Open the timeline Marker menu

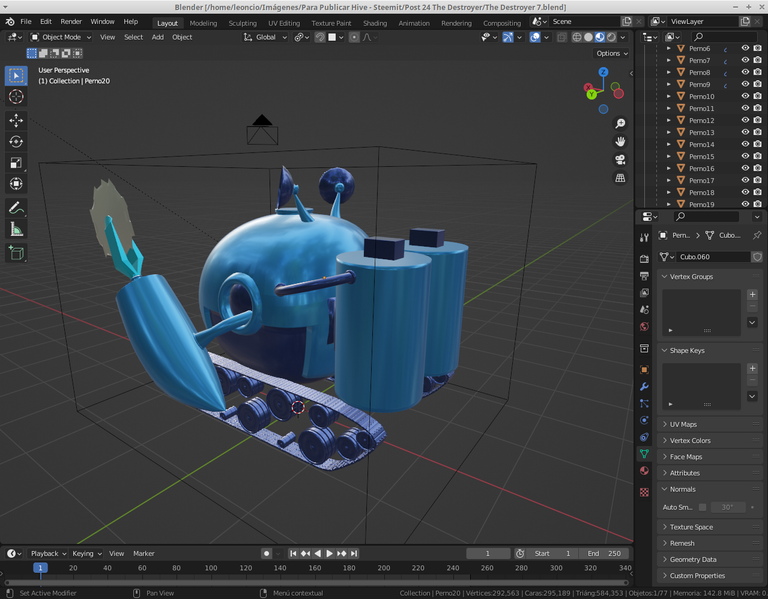pyautogui.click(x=144, y=553)
